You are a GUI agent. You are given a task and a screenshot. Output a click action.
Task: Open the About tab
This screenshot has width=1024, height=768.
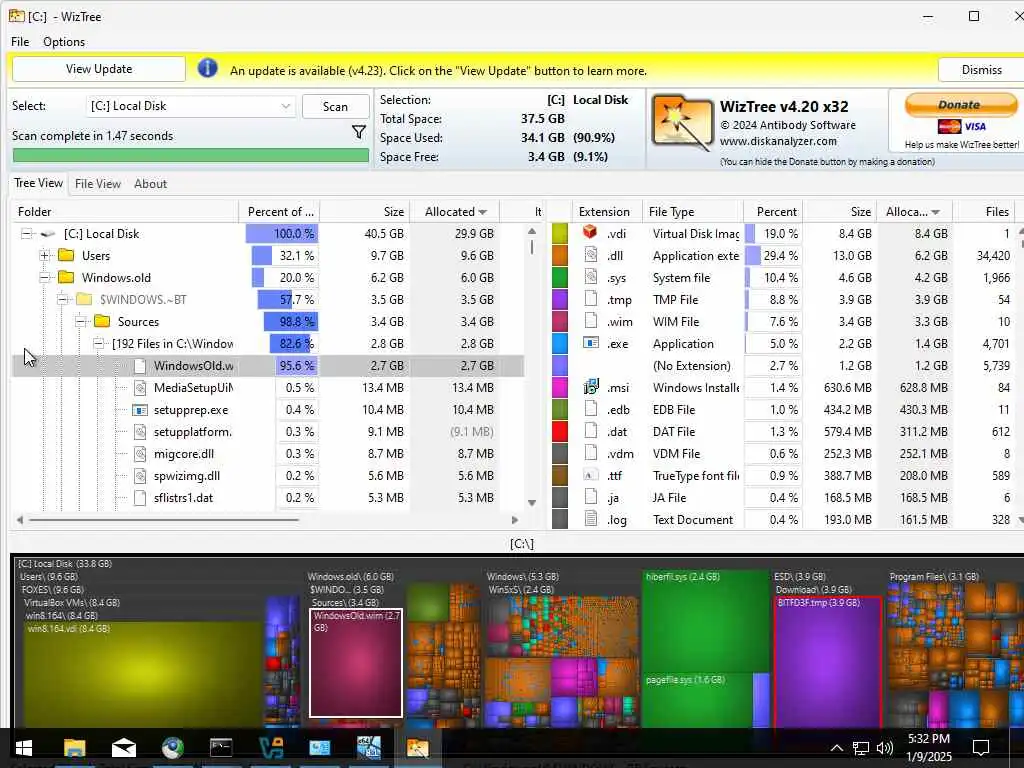(x=150, y=184)
